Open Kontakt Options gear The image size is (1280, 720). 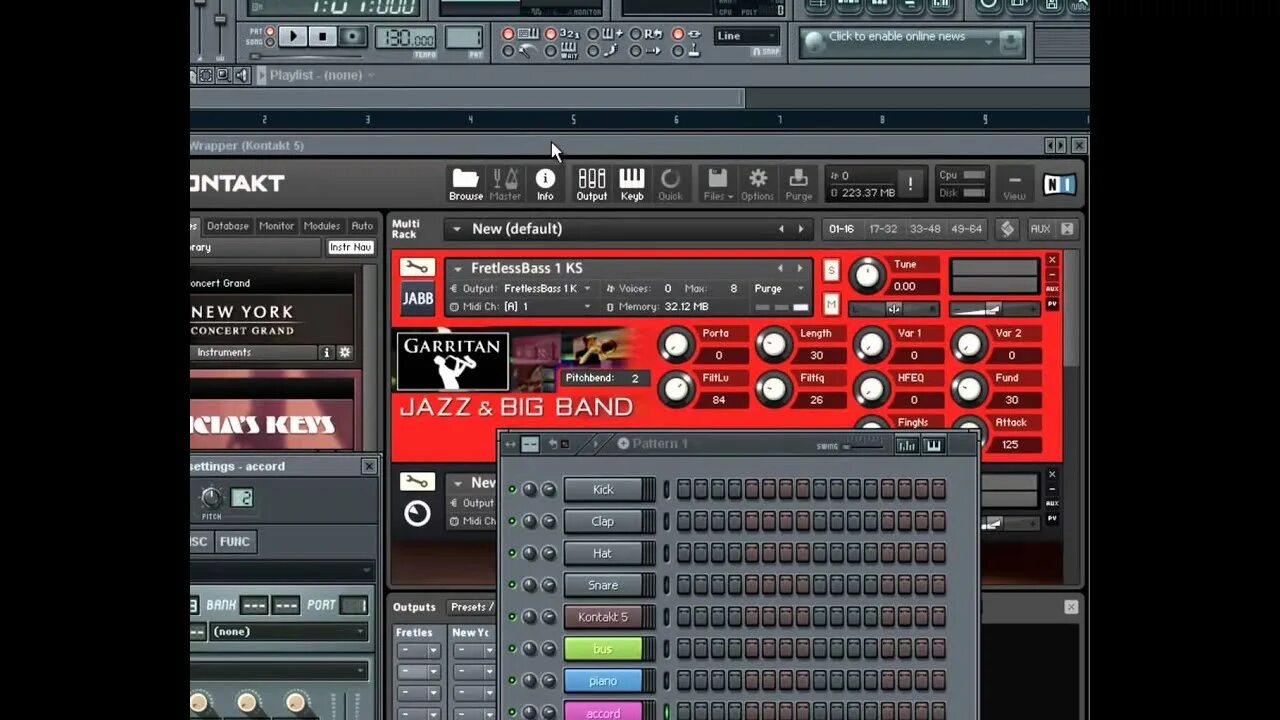[758, 184]
